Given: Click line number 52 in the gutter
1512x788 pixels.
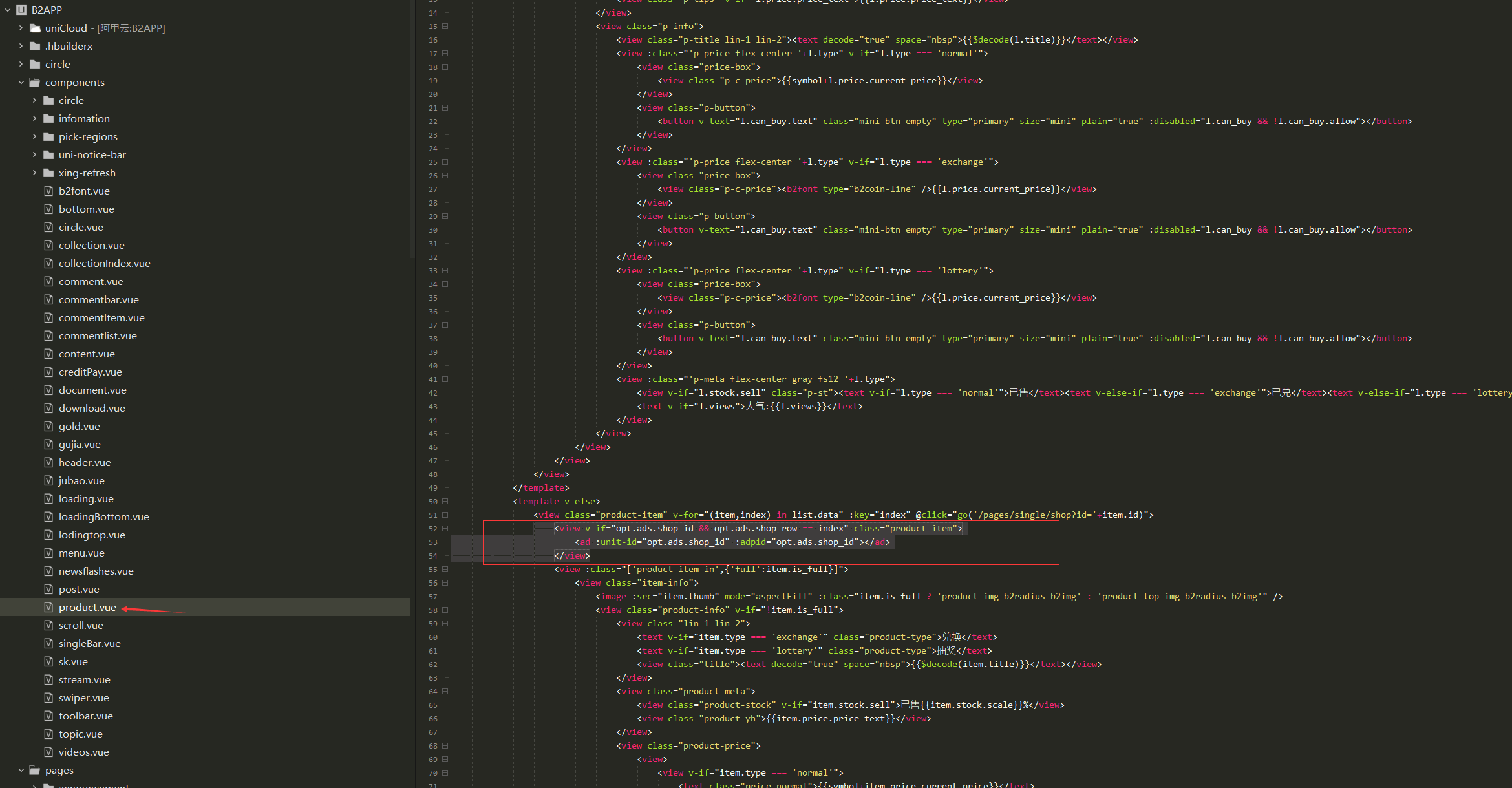Looking at the screenshot, I should 432,529.
